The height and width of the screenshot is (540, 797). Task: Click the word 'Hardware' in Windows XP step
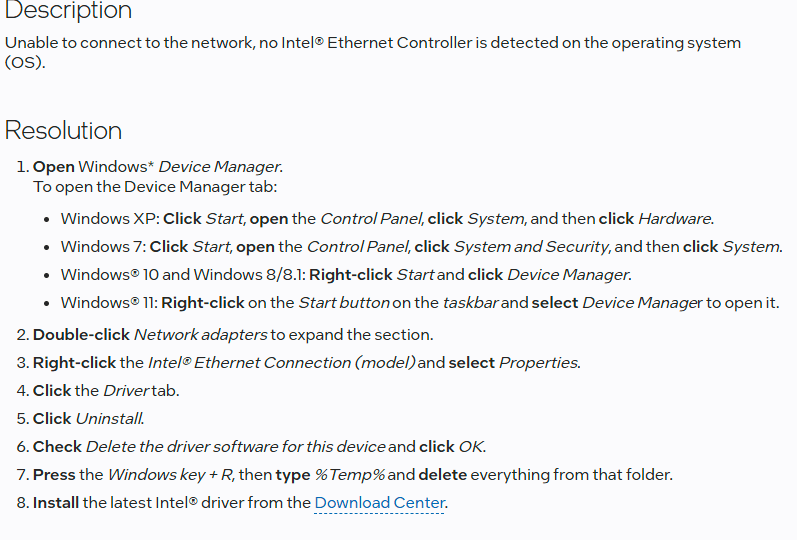pos(675,219)
